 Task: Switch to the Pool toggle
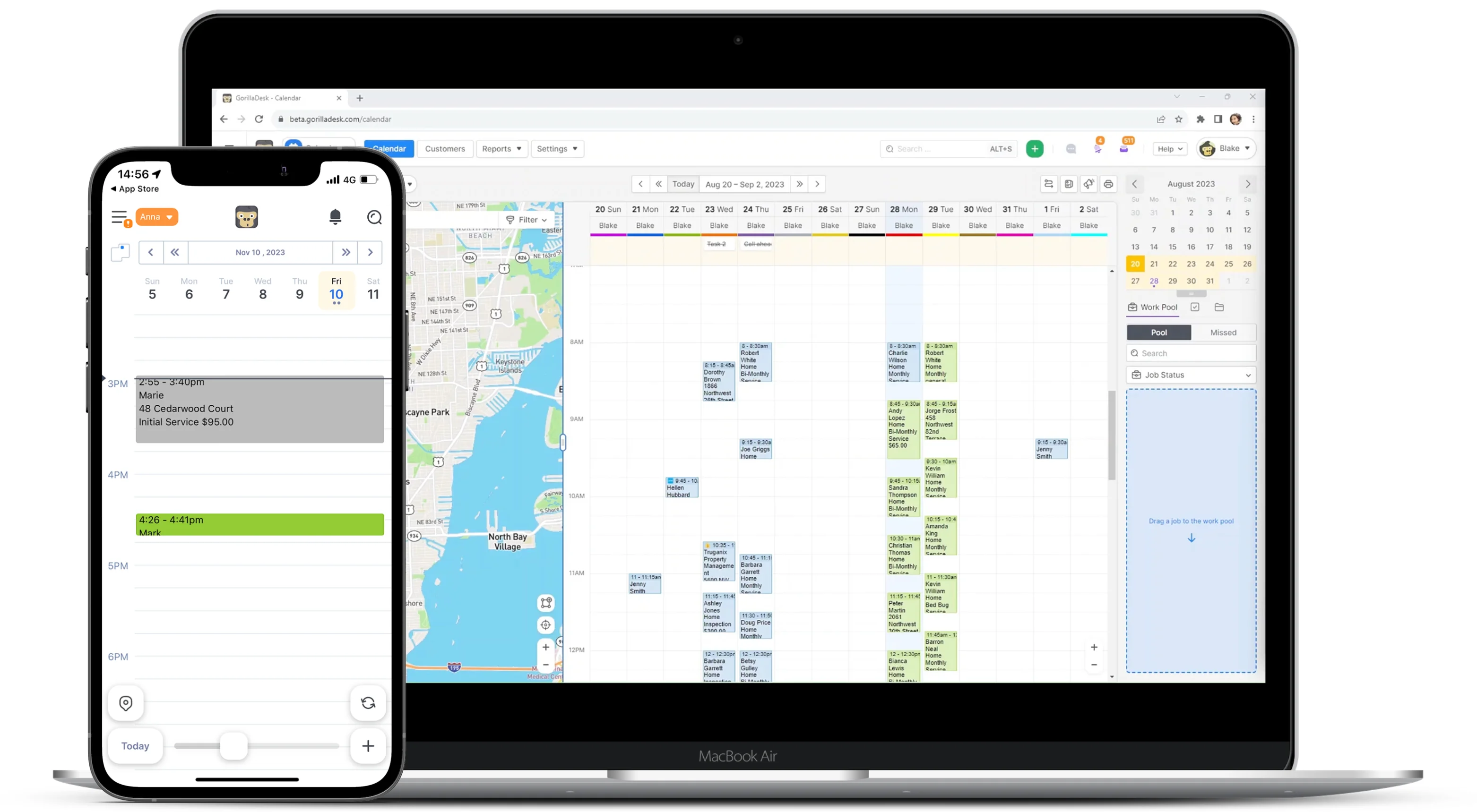pyautogui.click(x=1158, y=333)
